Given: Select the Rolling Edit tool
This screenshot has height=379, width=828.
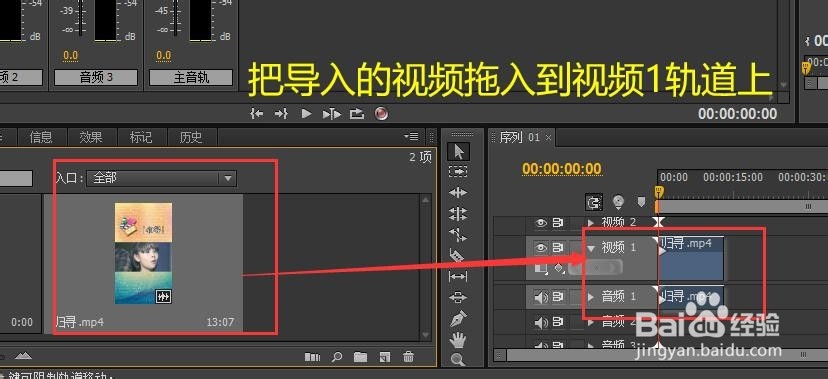Looking at the screenshot, I should [x=458, y=214].
